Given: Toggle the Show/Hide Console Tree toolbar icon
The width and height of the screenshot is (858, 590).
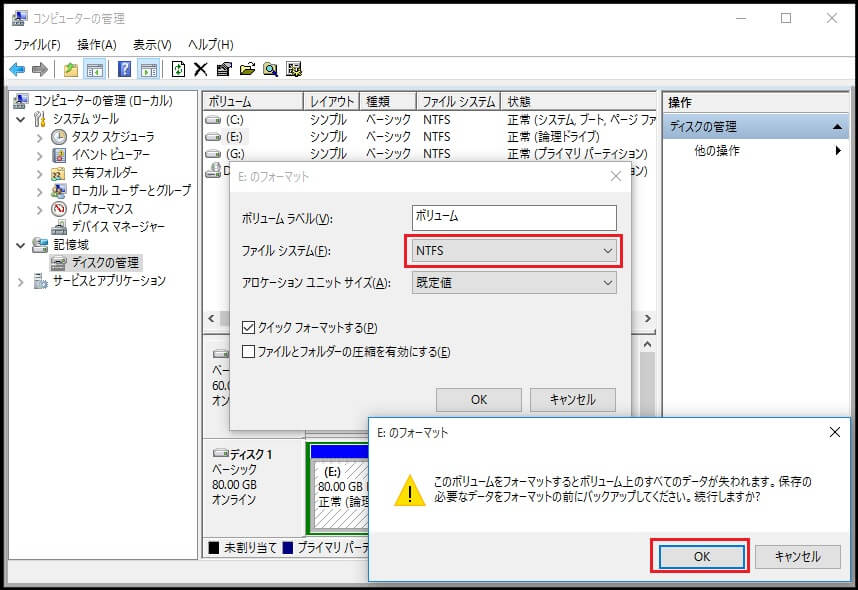Looking at the screenshot, I should click(x=95, y=70).
